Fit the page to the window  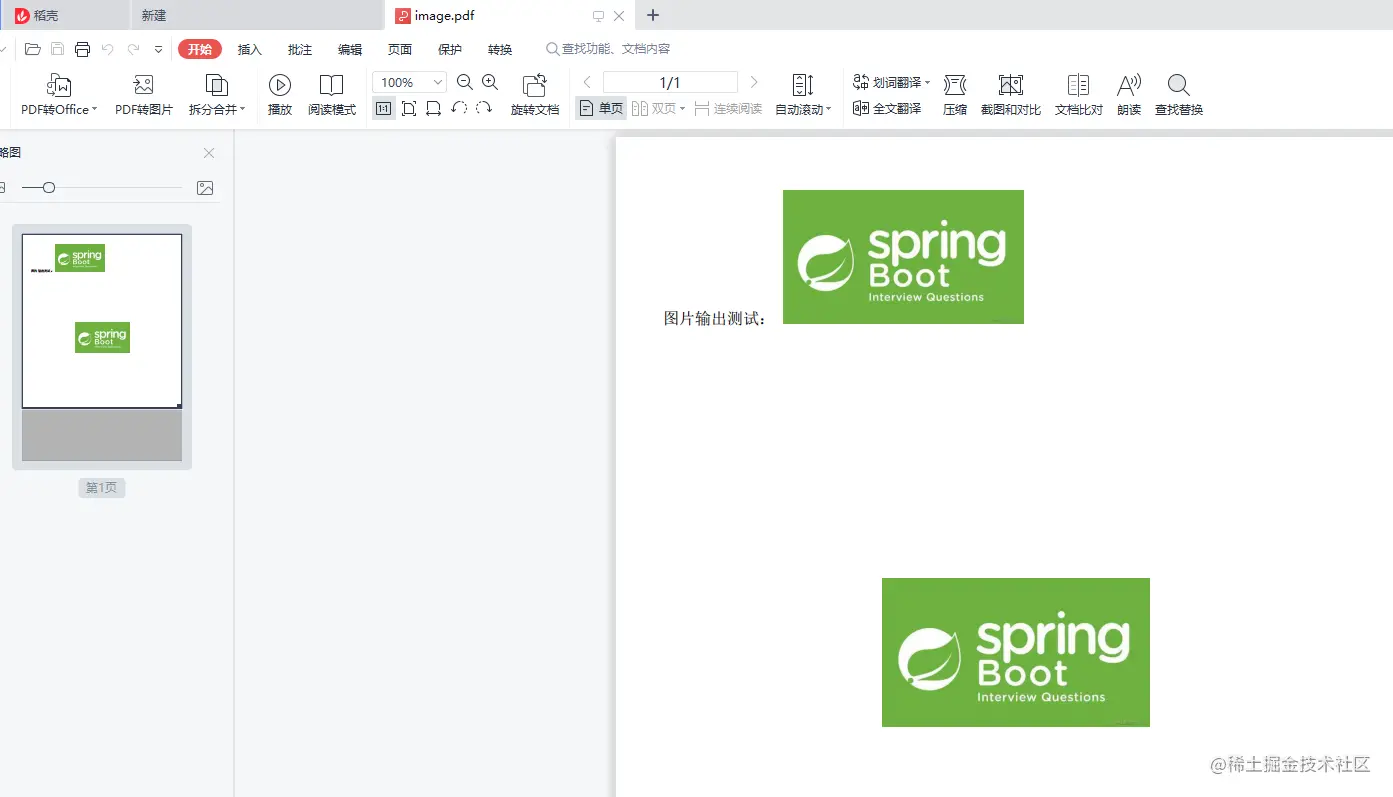click(x=409, y=108)
